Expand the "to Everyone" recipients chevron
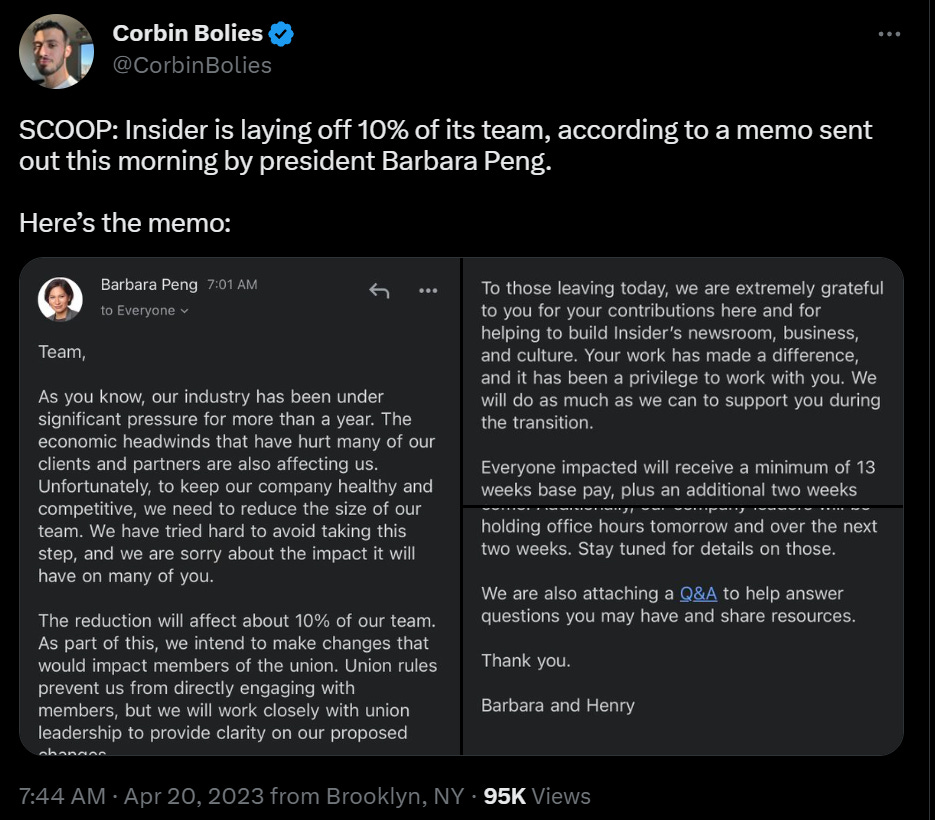Screen dimensions: 935x820 click(x=184, y=311)
